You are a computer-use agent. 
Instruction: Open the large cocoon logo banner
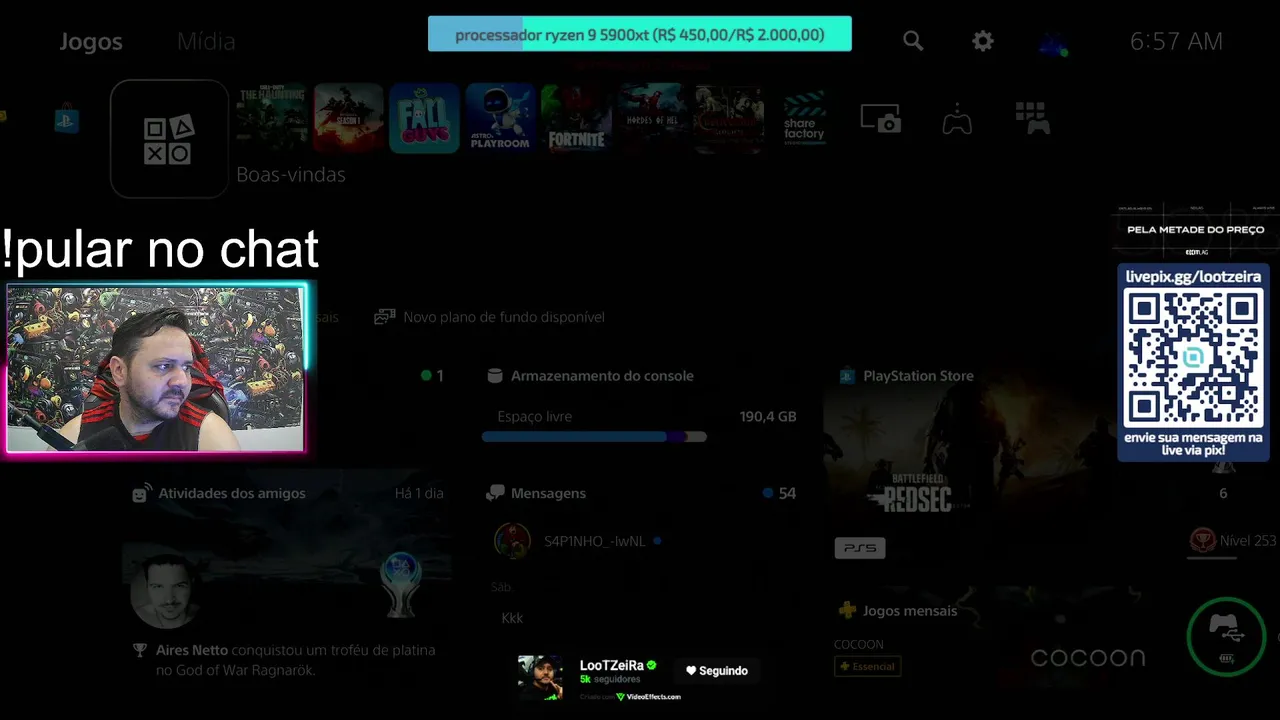click(1088, 657)
